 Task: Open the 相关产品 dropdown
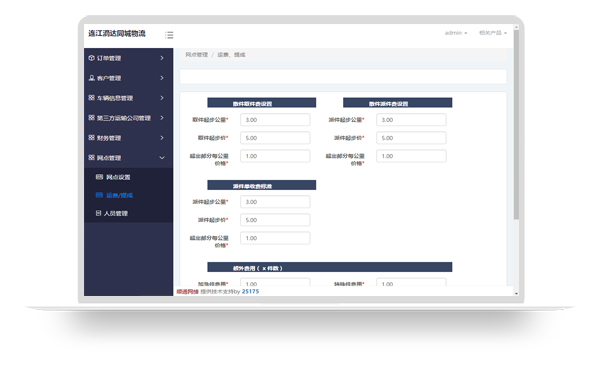coord(493,33)
